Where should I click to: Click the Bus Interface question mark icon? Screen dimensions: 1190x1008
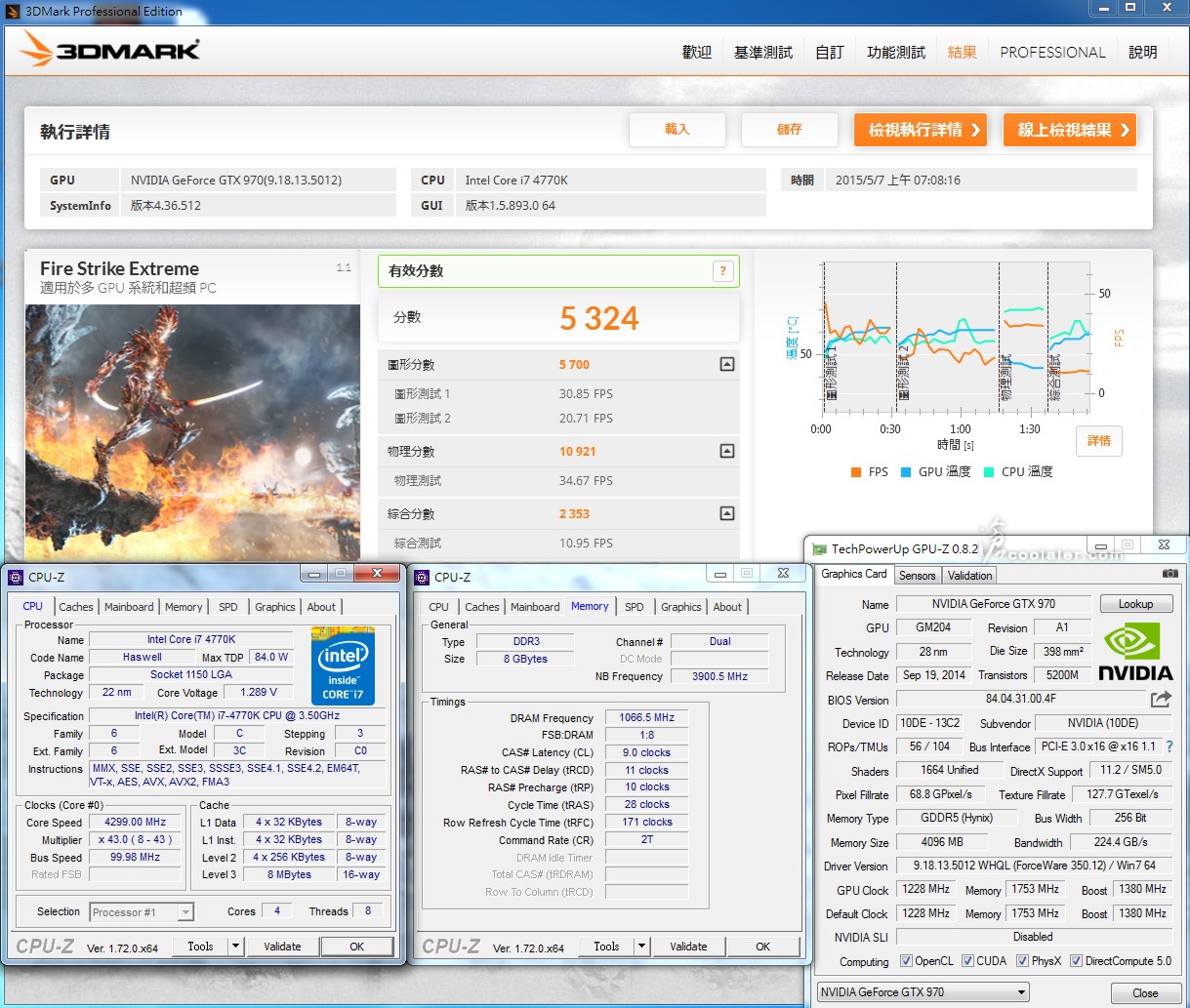point(1169,746)
